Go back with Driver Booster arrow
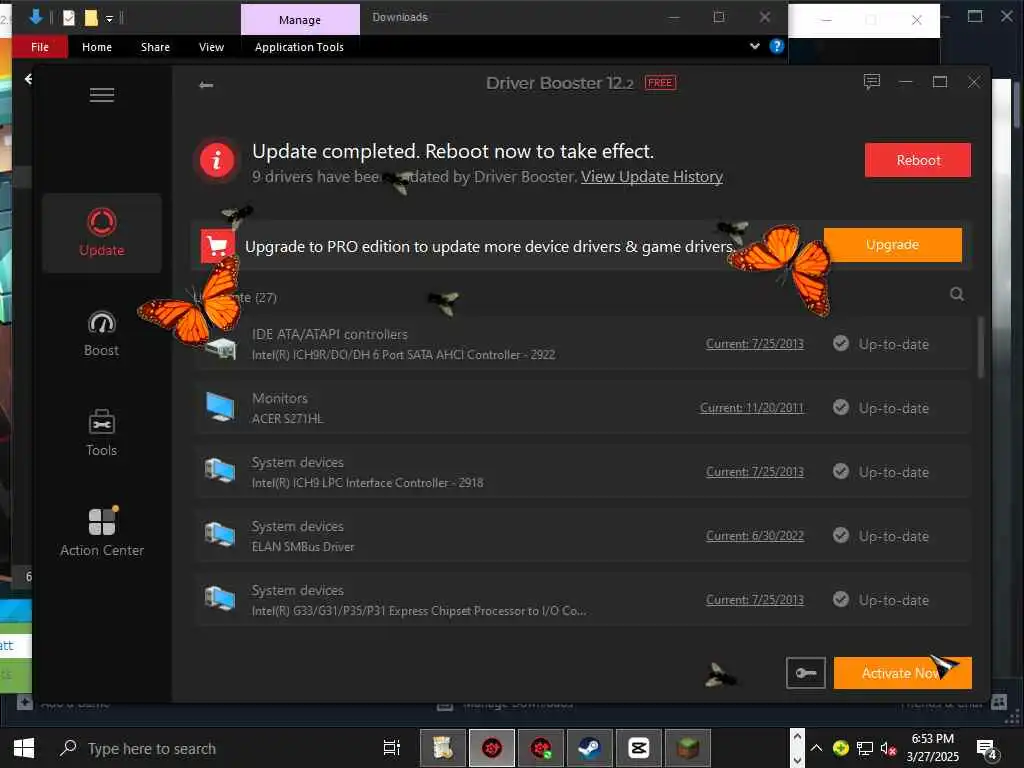Viewport: 1024px width, 768px height. (206, 85)
